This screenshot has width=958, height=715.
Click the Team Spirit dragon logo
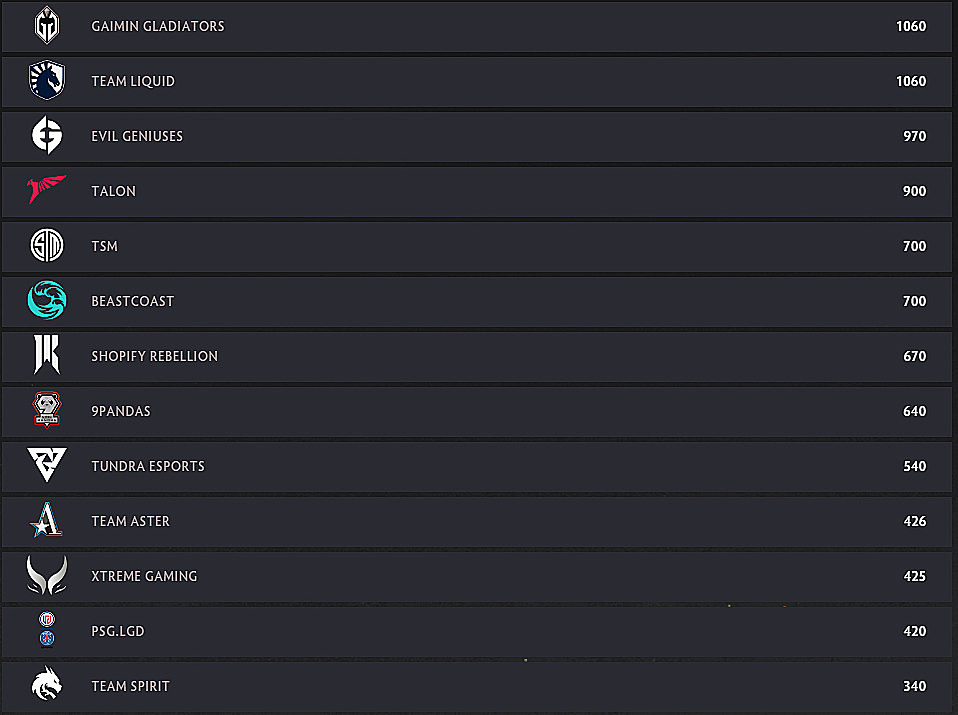pos(47,686)
